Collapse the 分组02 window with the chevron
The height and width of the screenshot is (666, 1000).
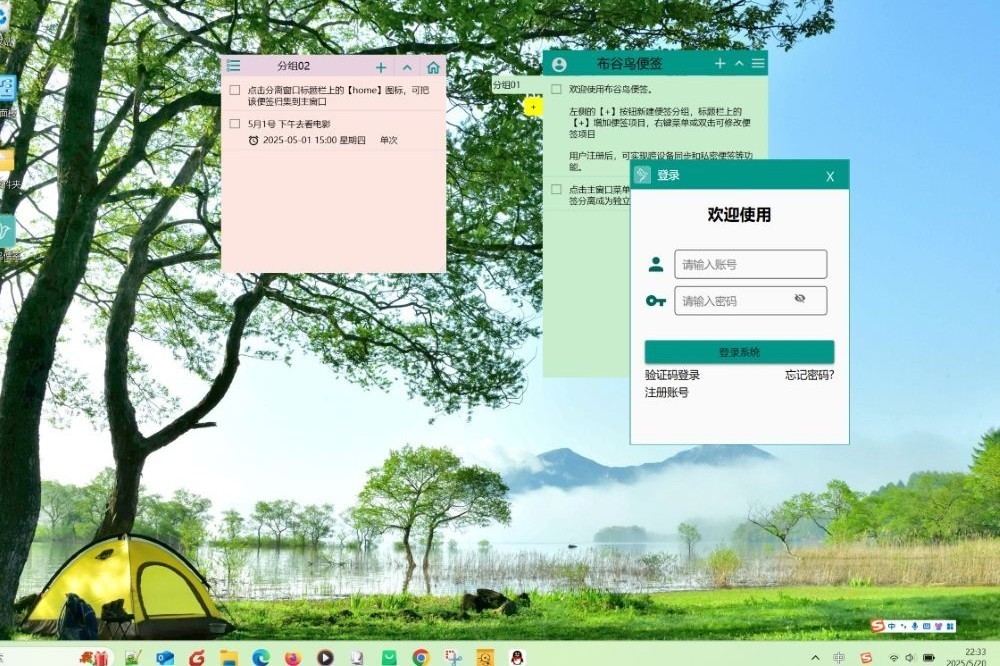click(407, 67)
